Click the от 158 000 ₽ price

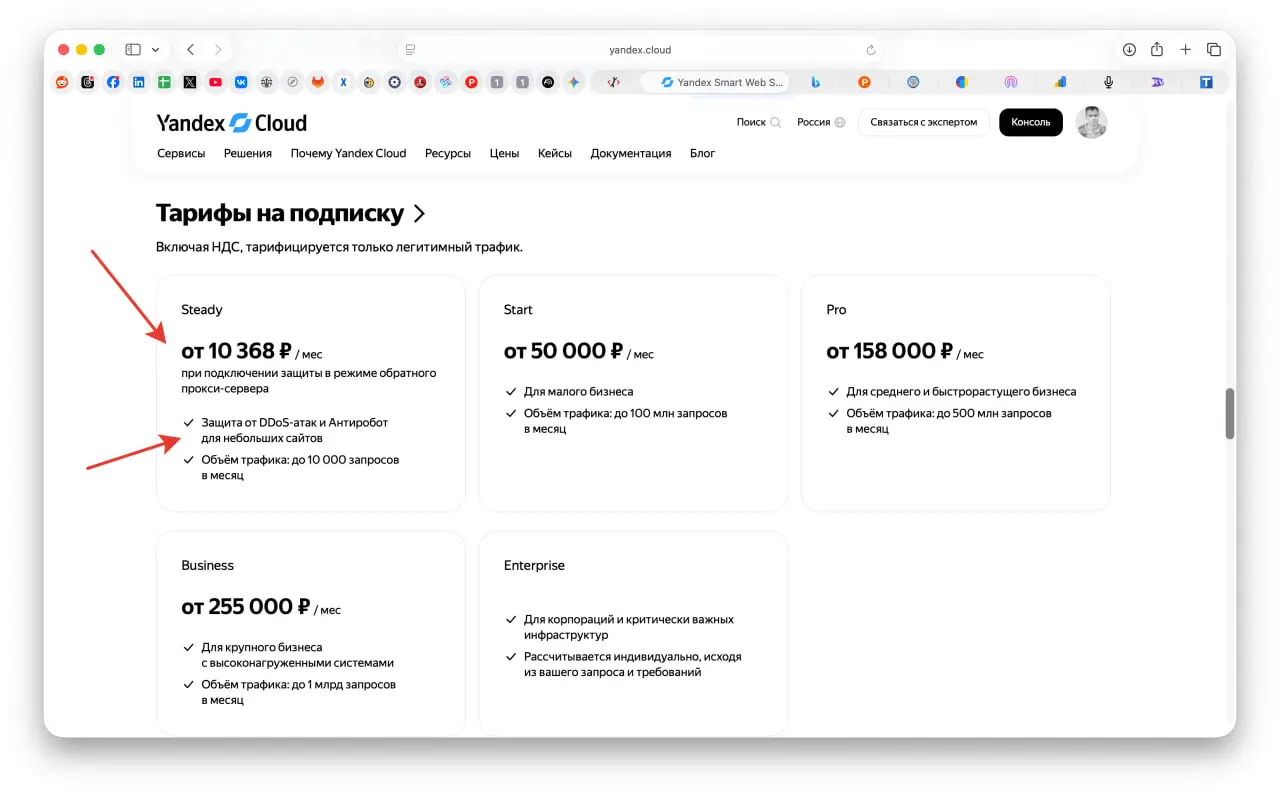pos(890,351)
